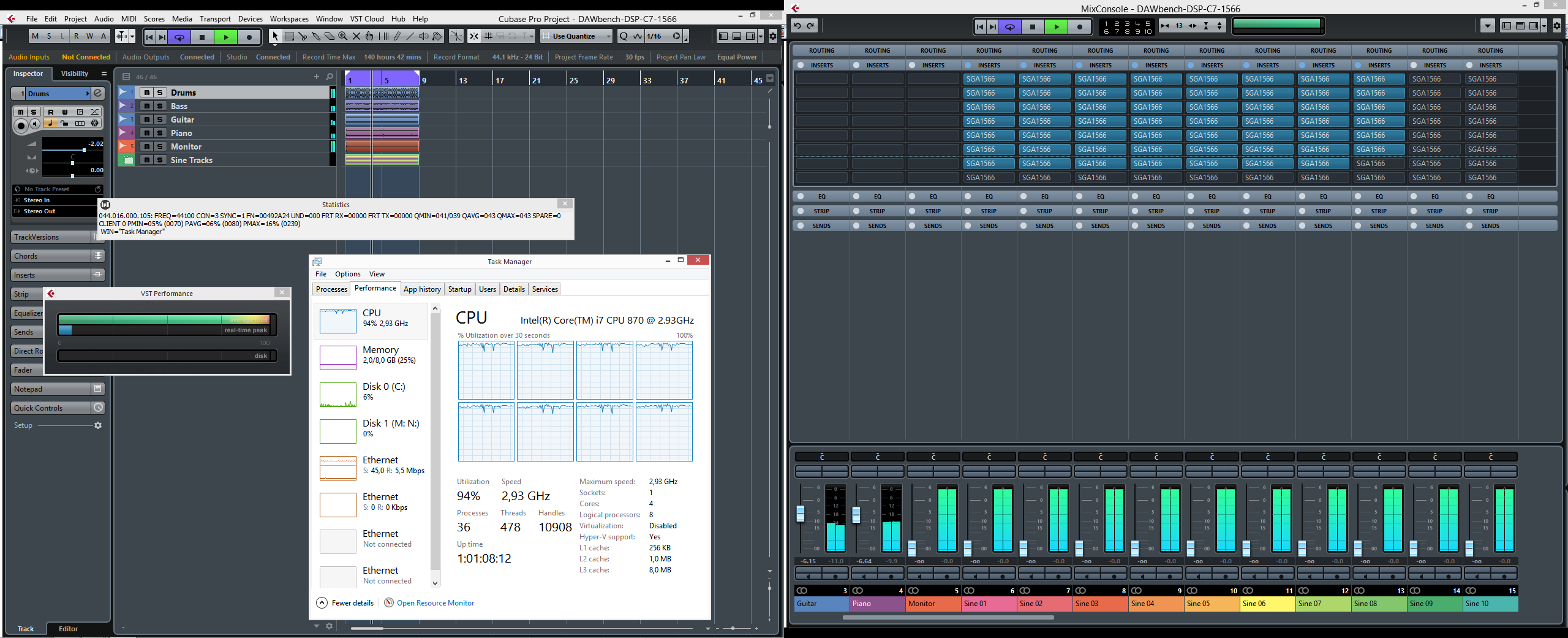Image resolution: width=1568 pixels, height=638 pixels.
Task: Switch to the Visibility tab
Action: pos(75,74)
